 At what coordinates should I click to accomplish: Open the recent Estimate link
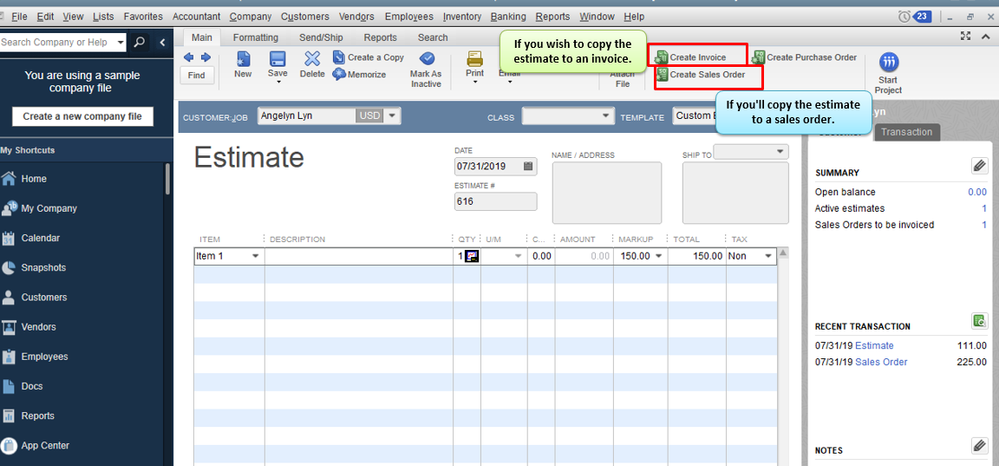point(874,346)
